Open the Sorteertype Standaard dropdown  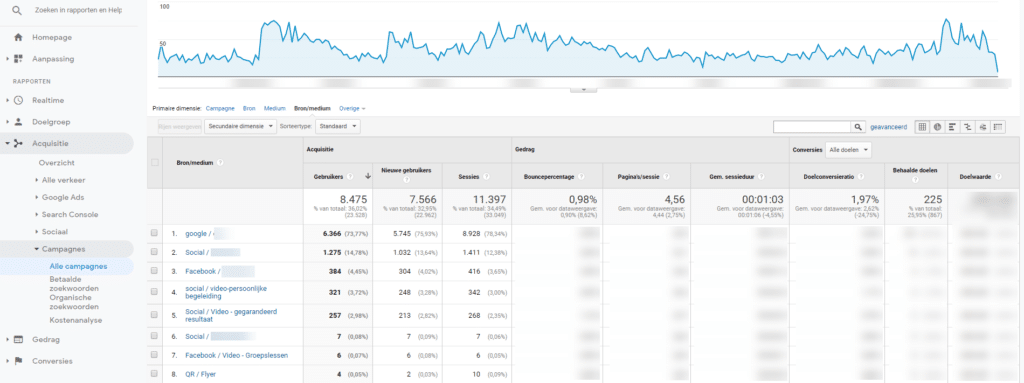point(337,126)
